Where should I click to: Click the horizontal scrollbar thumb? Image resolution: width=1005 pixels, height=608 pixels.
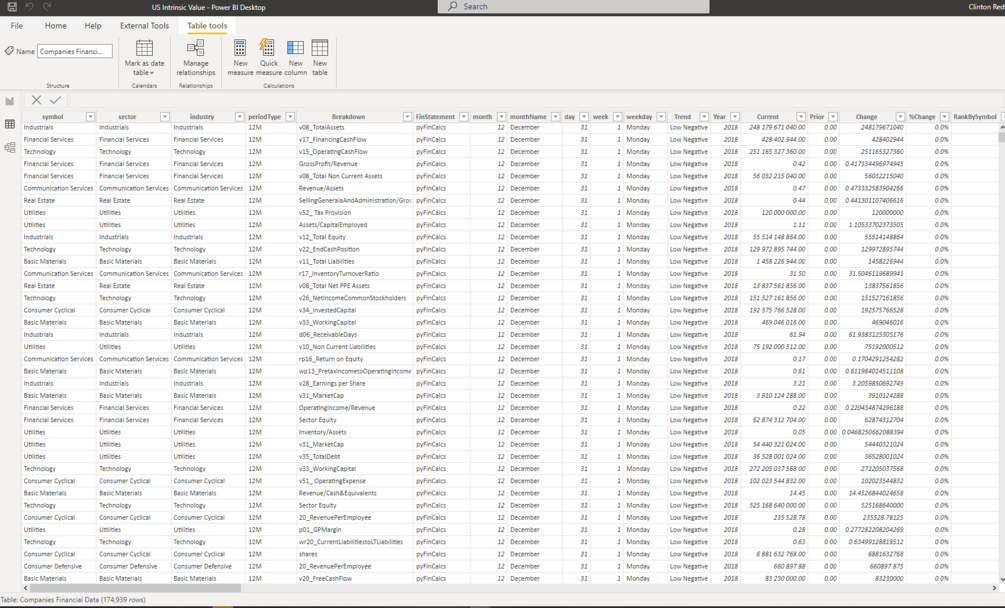click(x=135, y=587)
